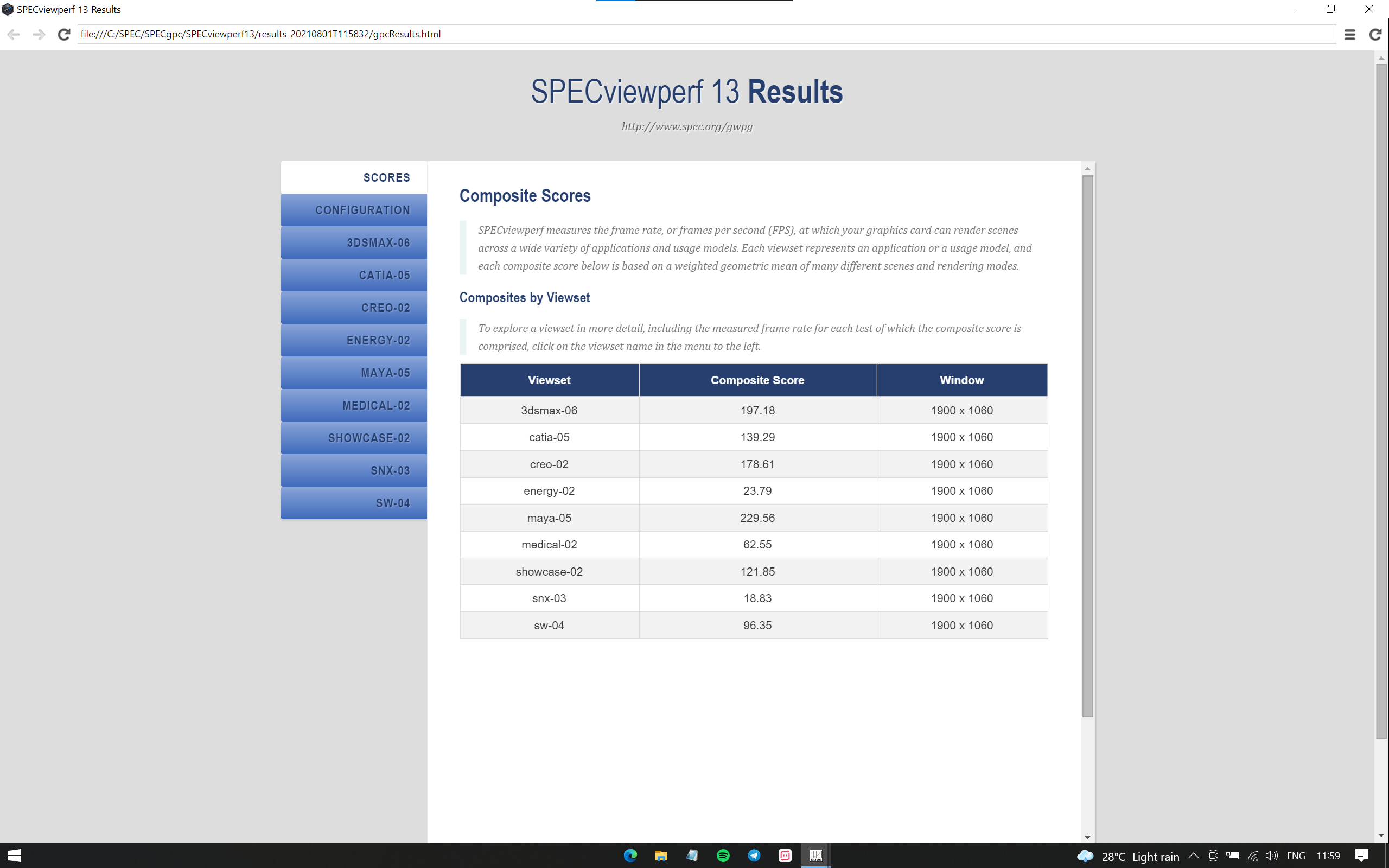Open the ENERGY-02 viewset tab
Image resolution: width=1389 pixels, height=868 pixels.
pyautogui.click(x=354, y=341)
